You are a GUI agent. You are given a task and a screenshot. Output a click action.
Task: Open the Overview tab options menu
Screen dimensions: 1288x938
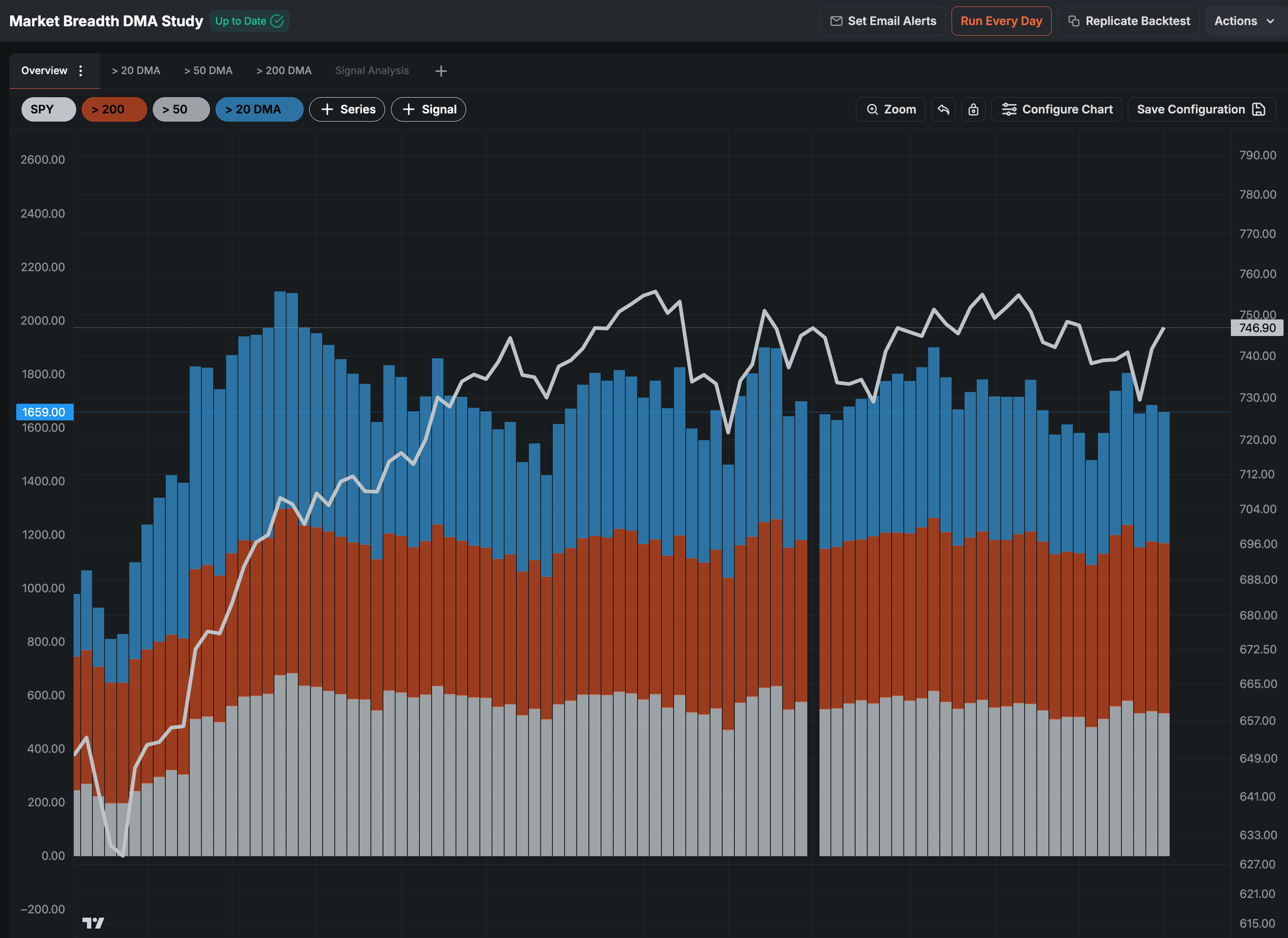tap(81, 71)
